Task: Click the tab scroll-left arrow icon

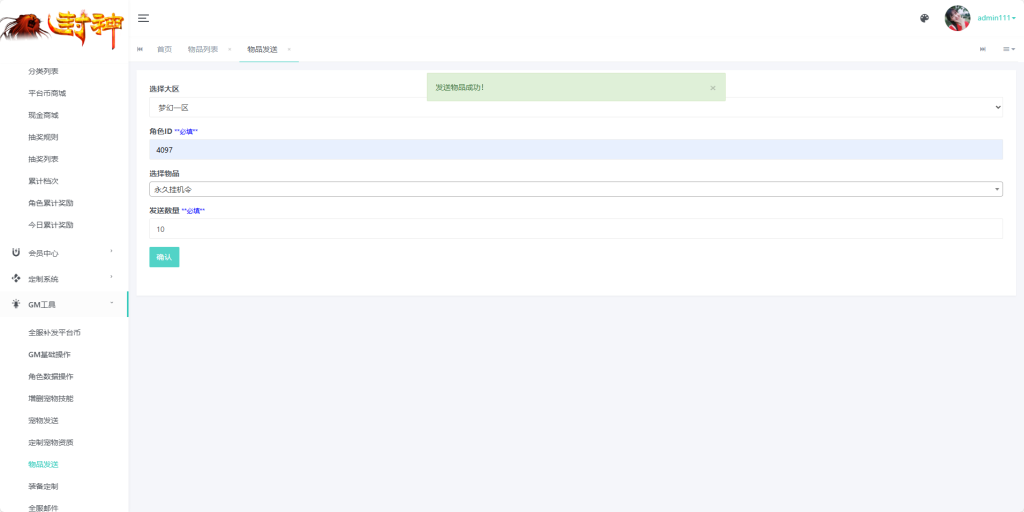Action: click(140, 50)
